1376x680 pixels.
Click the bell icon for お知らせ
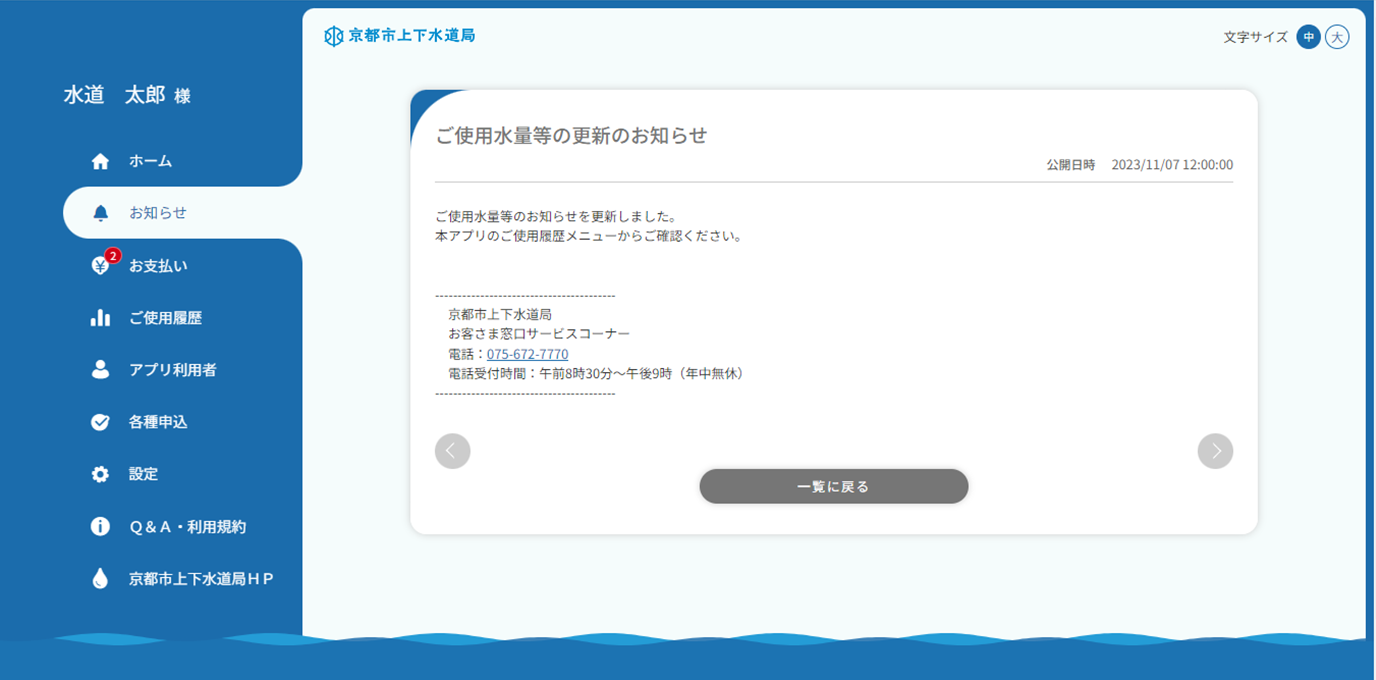click(x=100, y=213)
